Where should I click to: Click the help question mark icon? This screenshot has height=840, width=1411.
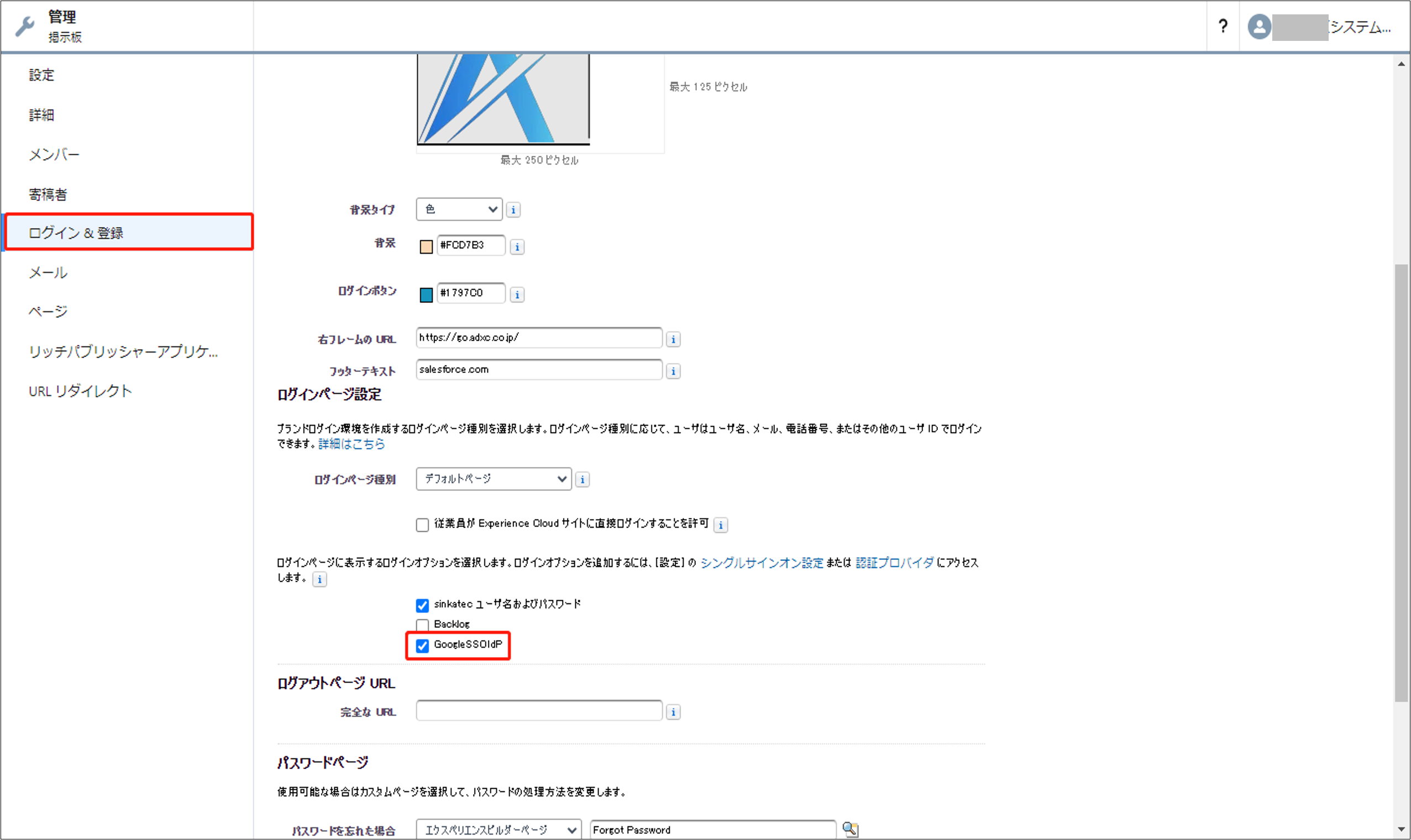(1223, 26)
